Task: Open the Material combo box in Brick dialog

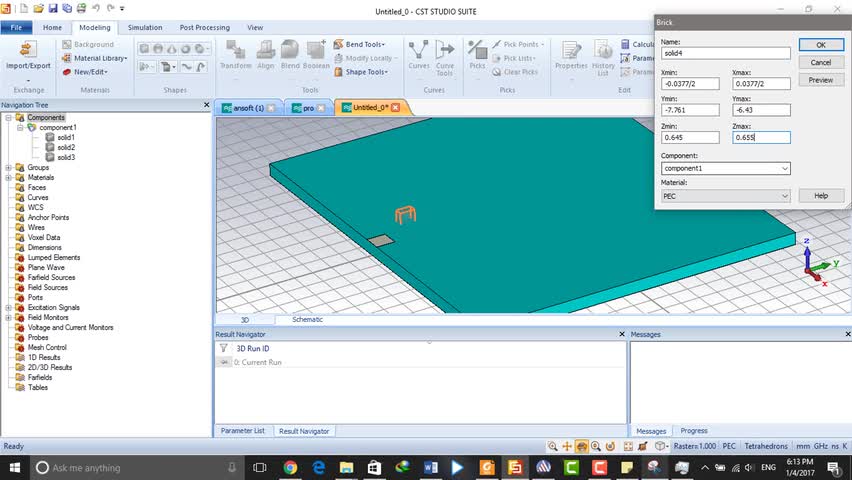Action: (725, 196)
